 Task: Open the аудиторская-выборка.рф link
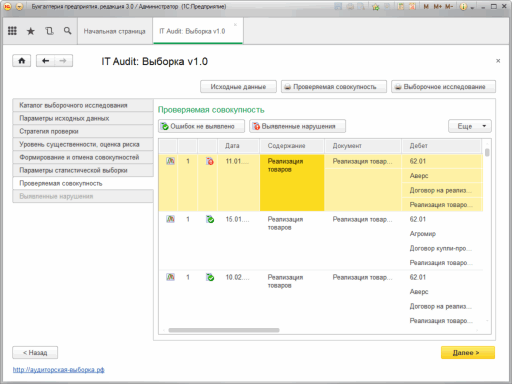pos(59,370)
